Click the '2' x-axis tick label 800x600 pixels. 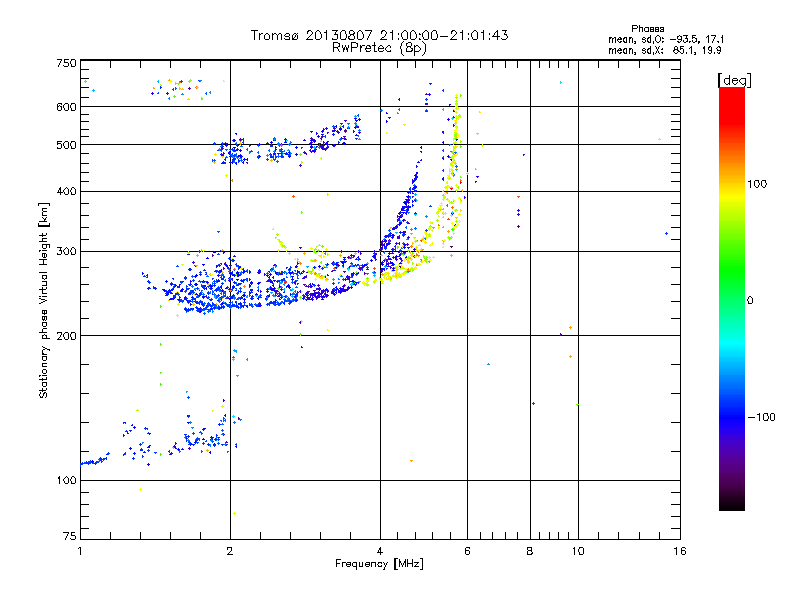tap(230, 551)
